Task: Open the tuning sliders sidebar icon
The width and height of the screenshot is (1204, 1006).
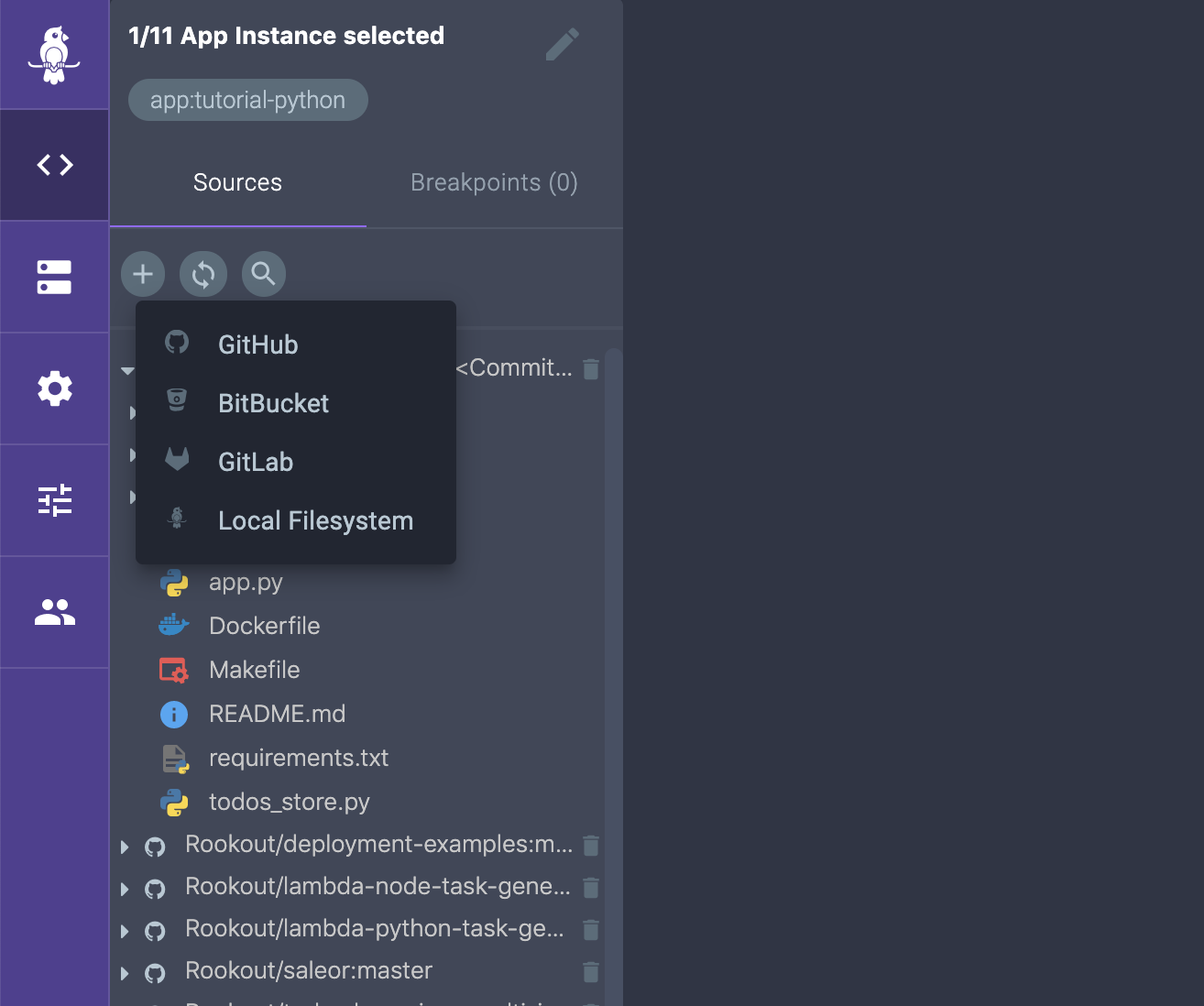Action: click(x=55, y=500)
